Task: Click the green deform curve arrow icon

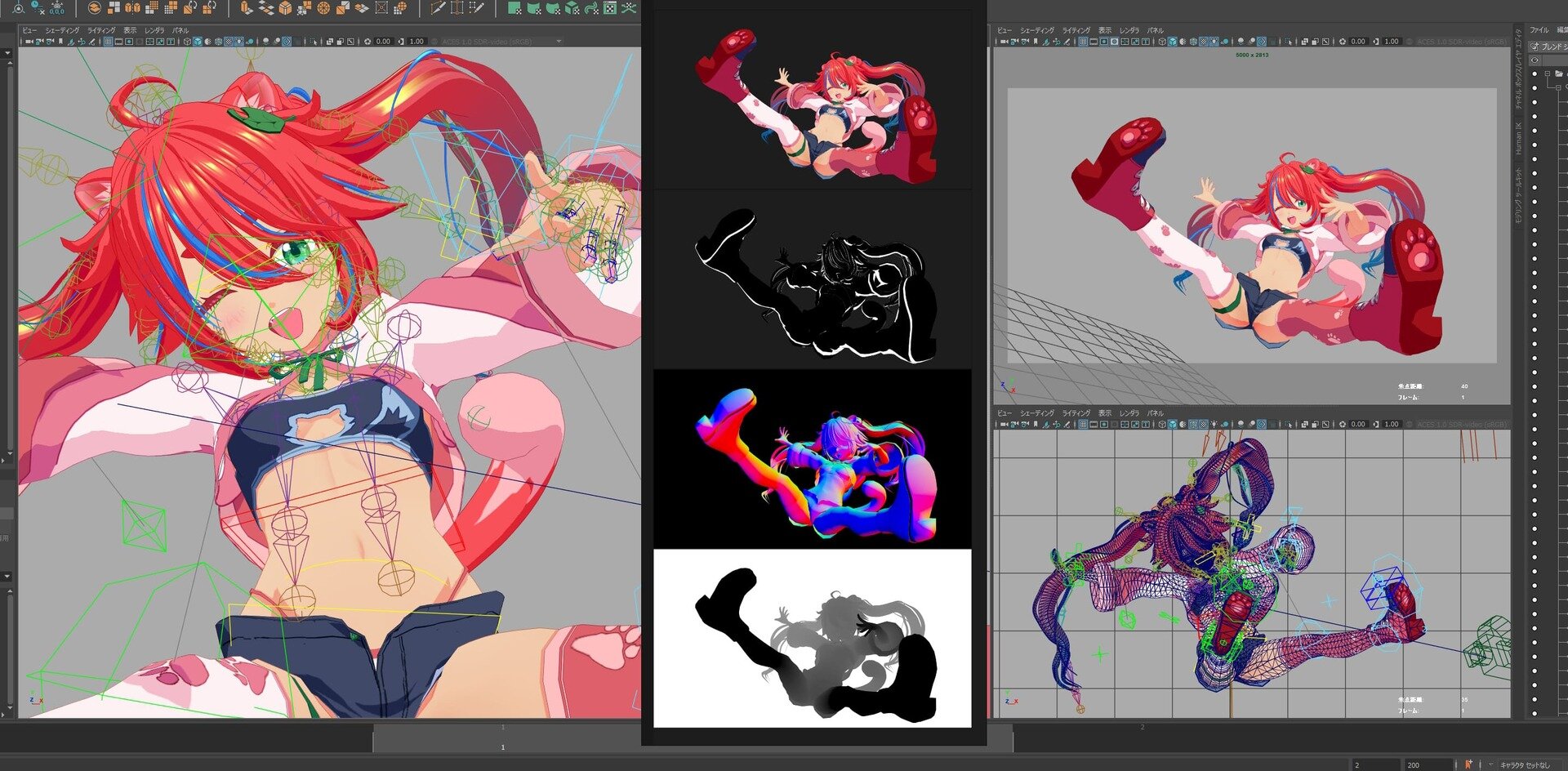Action: tap(592, 7)
